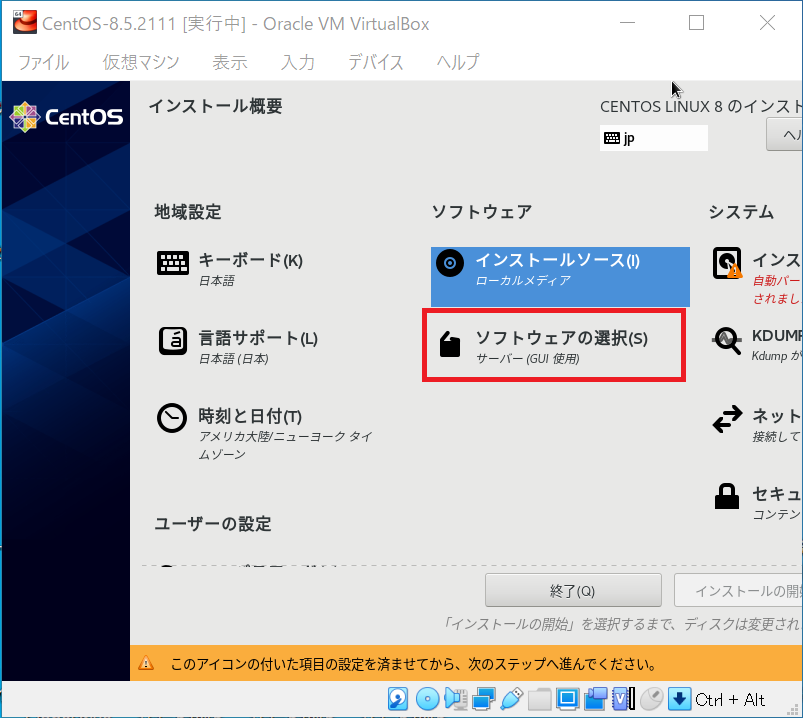Open the ヘルプ menu in menu bar
Screen dimensions: 803x718
click(458, 62)
